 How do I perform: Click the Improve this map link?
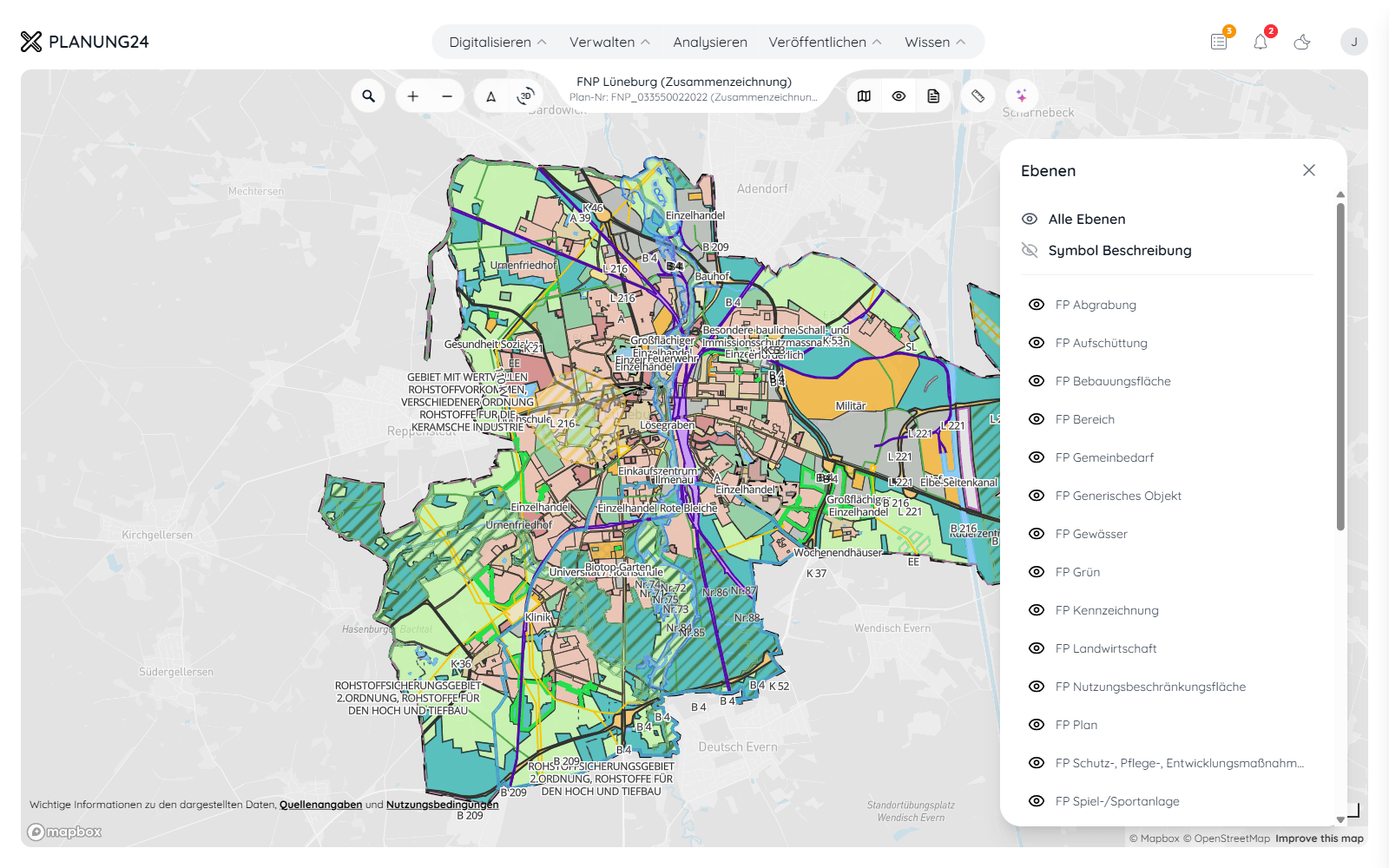tap(1320, 838)
